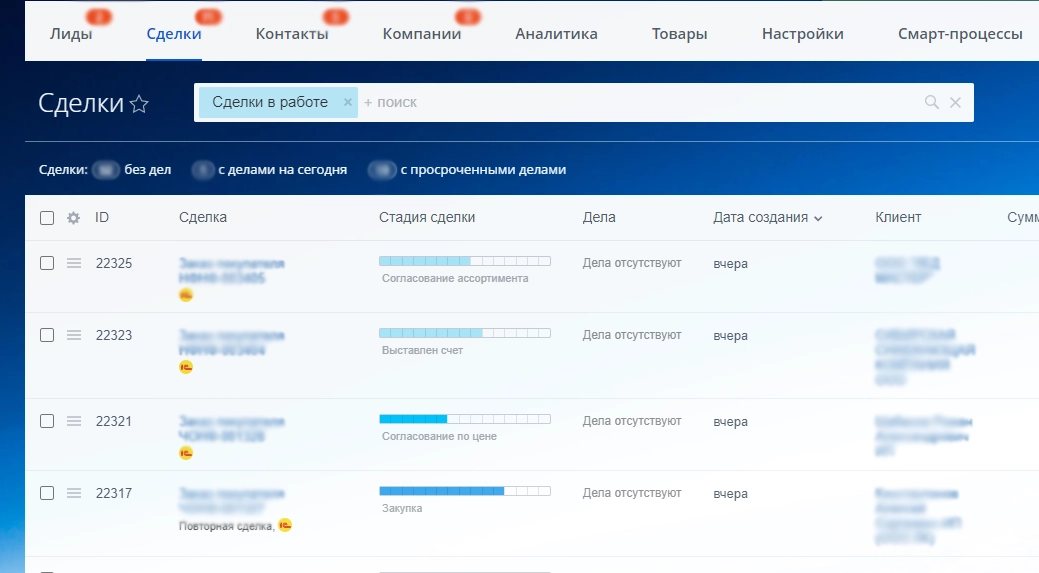
Task: Open row actions menu for deal 22323
Action: pos(73,335)
